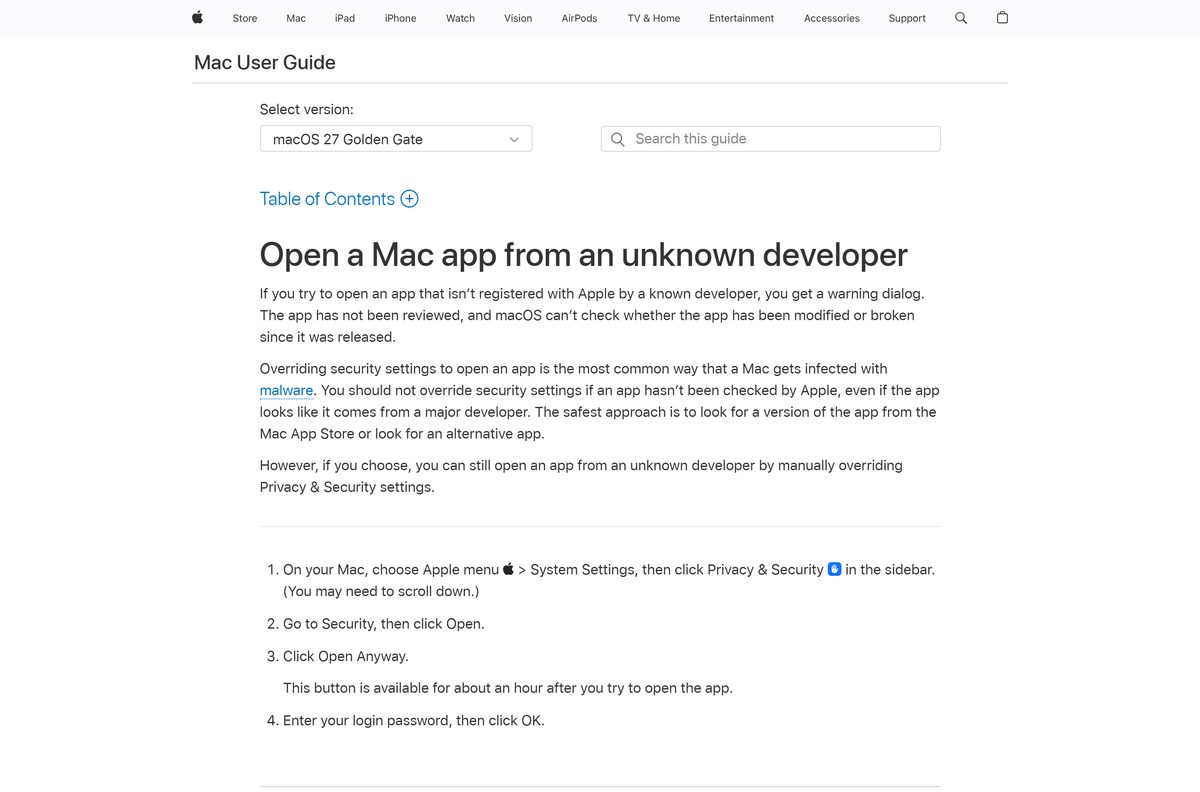Click the inline Apple menu glyph in step 1
The image size is (1200, 792).
click(508, 569)
